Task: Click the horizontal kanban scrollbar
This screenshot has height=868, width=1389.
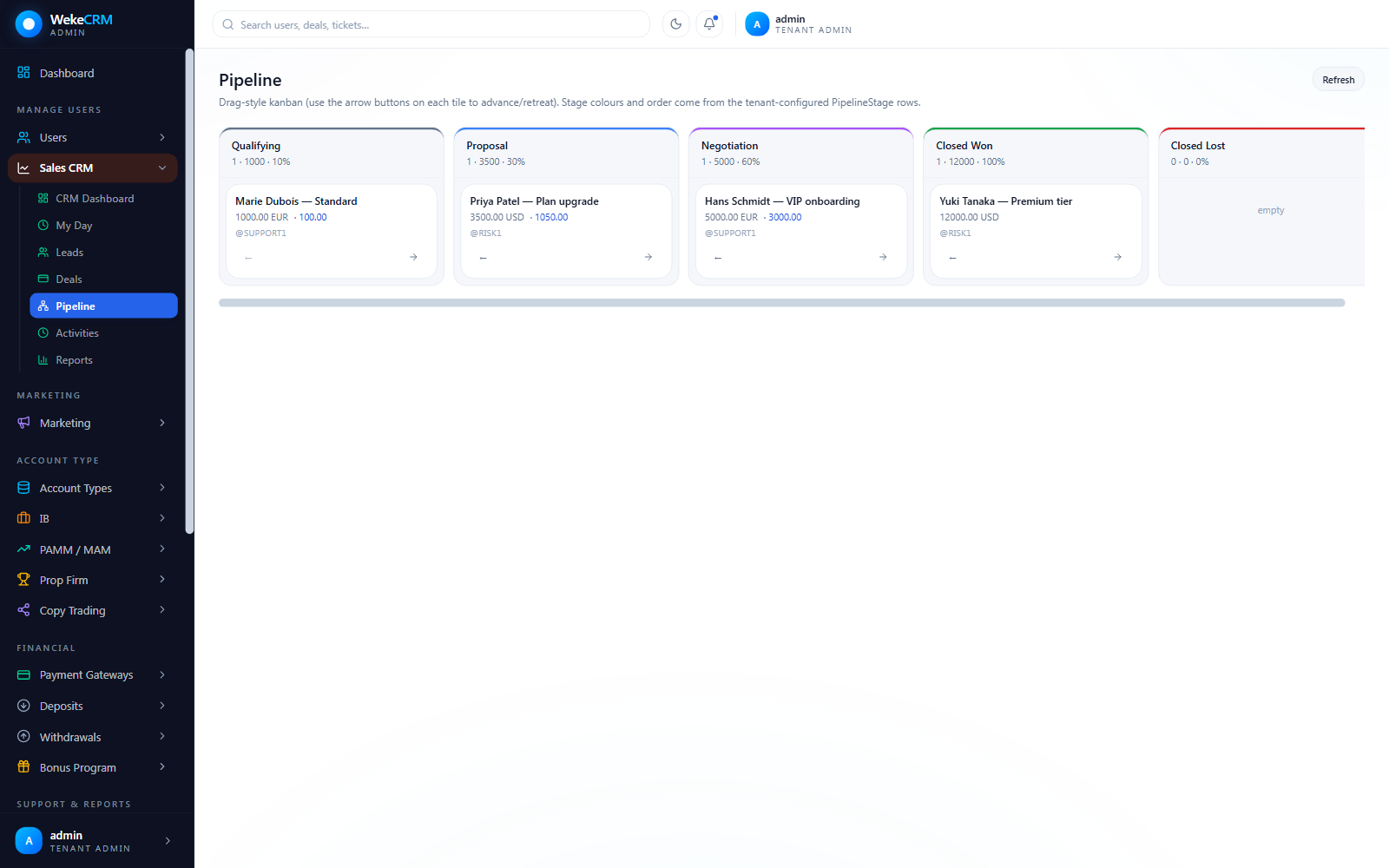Action: coord(781,303)
